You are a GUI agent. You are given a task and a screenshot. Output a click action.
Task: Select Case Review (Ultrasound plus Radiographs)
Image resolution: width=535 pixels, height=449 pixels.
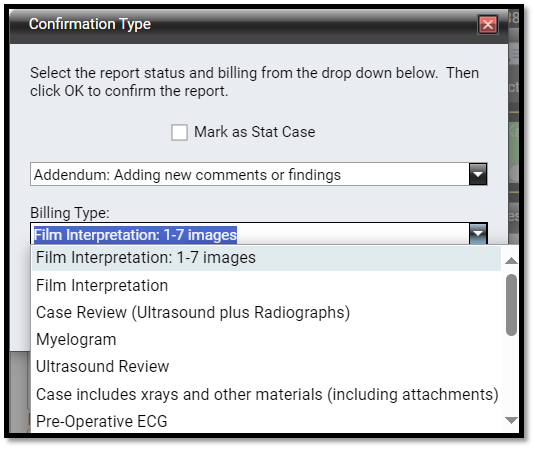pyautogui.click(x=266, y=313)
